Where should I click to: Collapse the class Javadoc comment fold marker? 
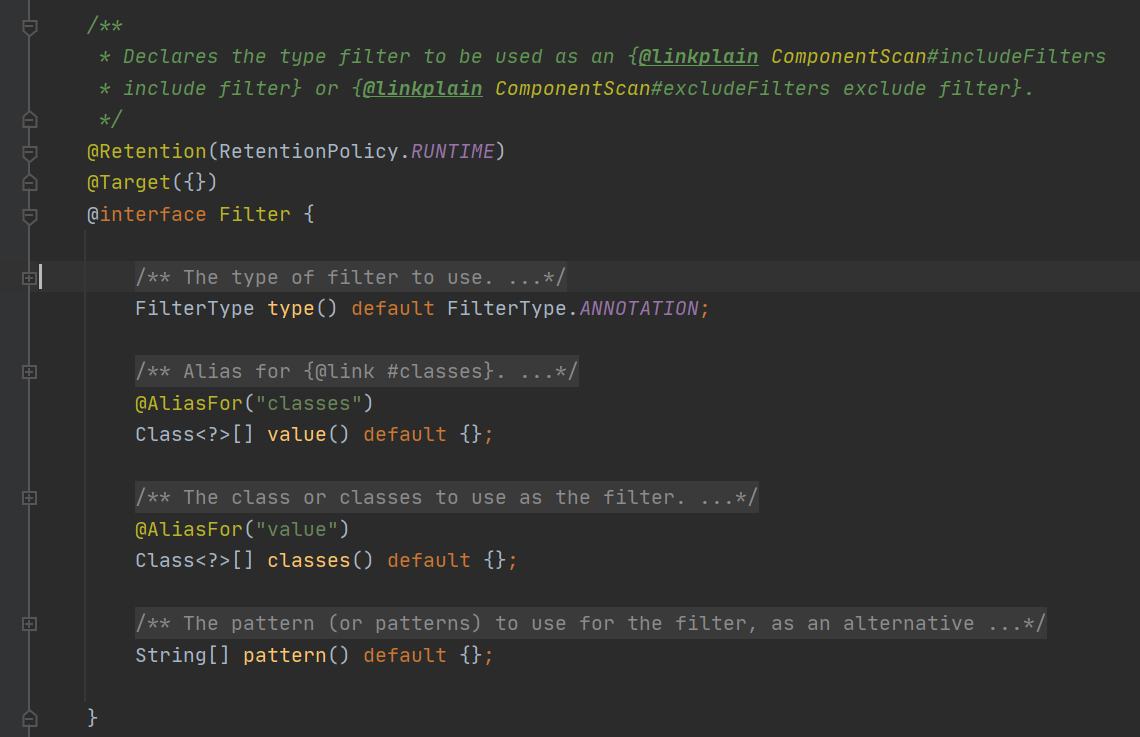[30, 28]
